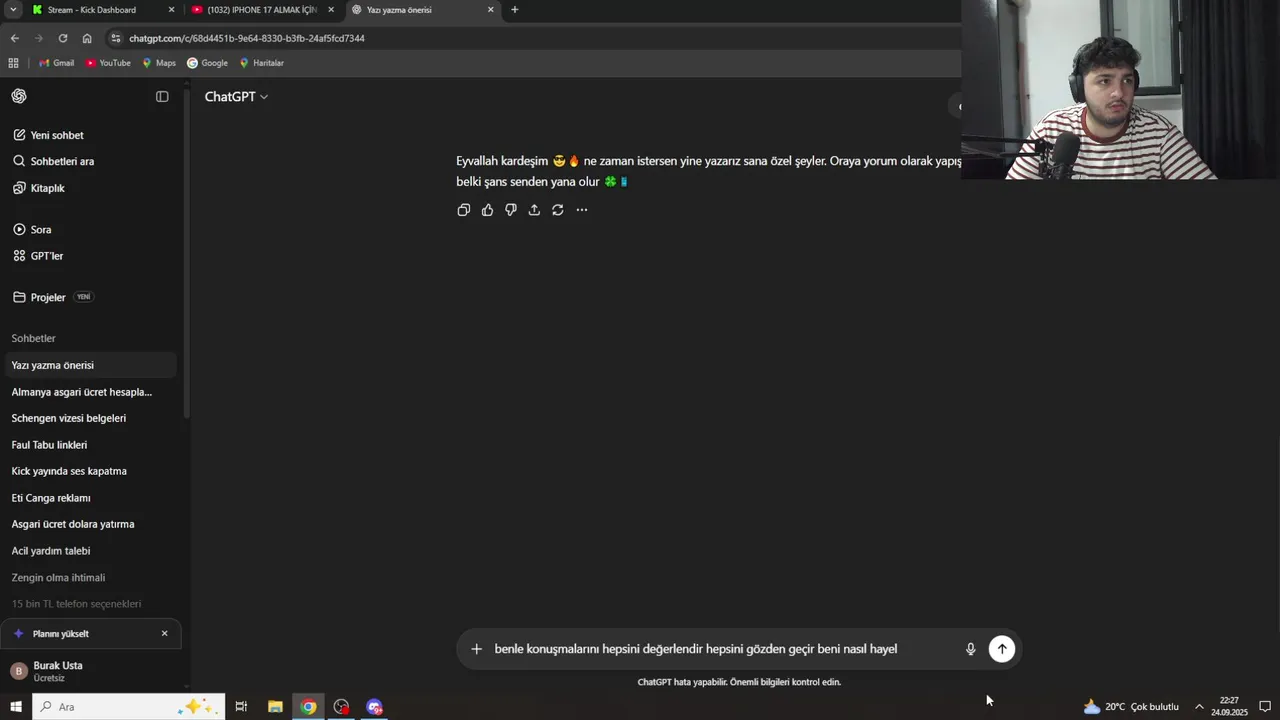The height and width of the screenshot is (720, 1280).
Task: Close the Kick Dashboard tab
Action: [171, 10]
